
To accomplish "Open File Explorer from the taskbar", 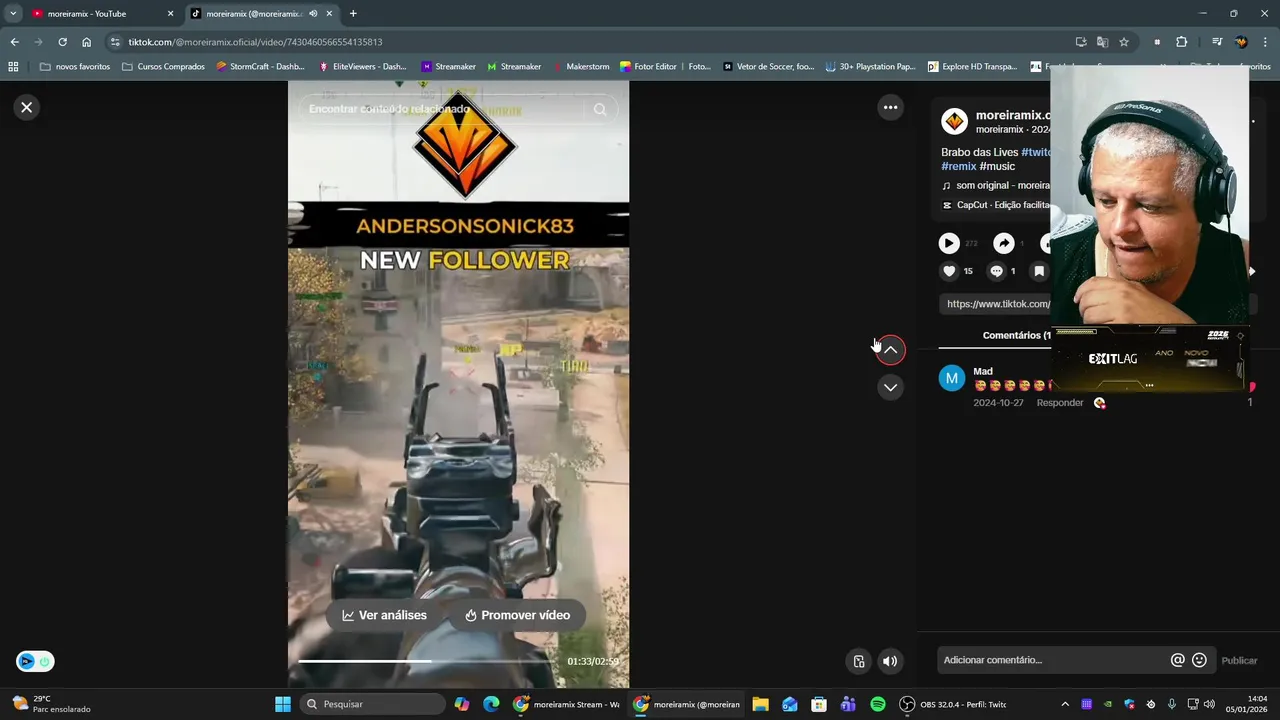I will (760, 704).
